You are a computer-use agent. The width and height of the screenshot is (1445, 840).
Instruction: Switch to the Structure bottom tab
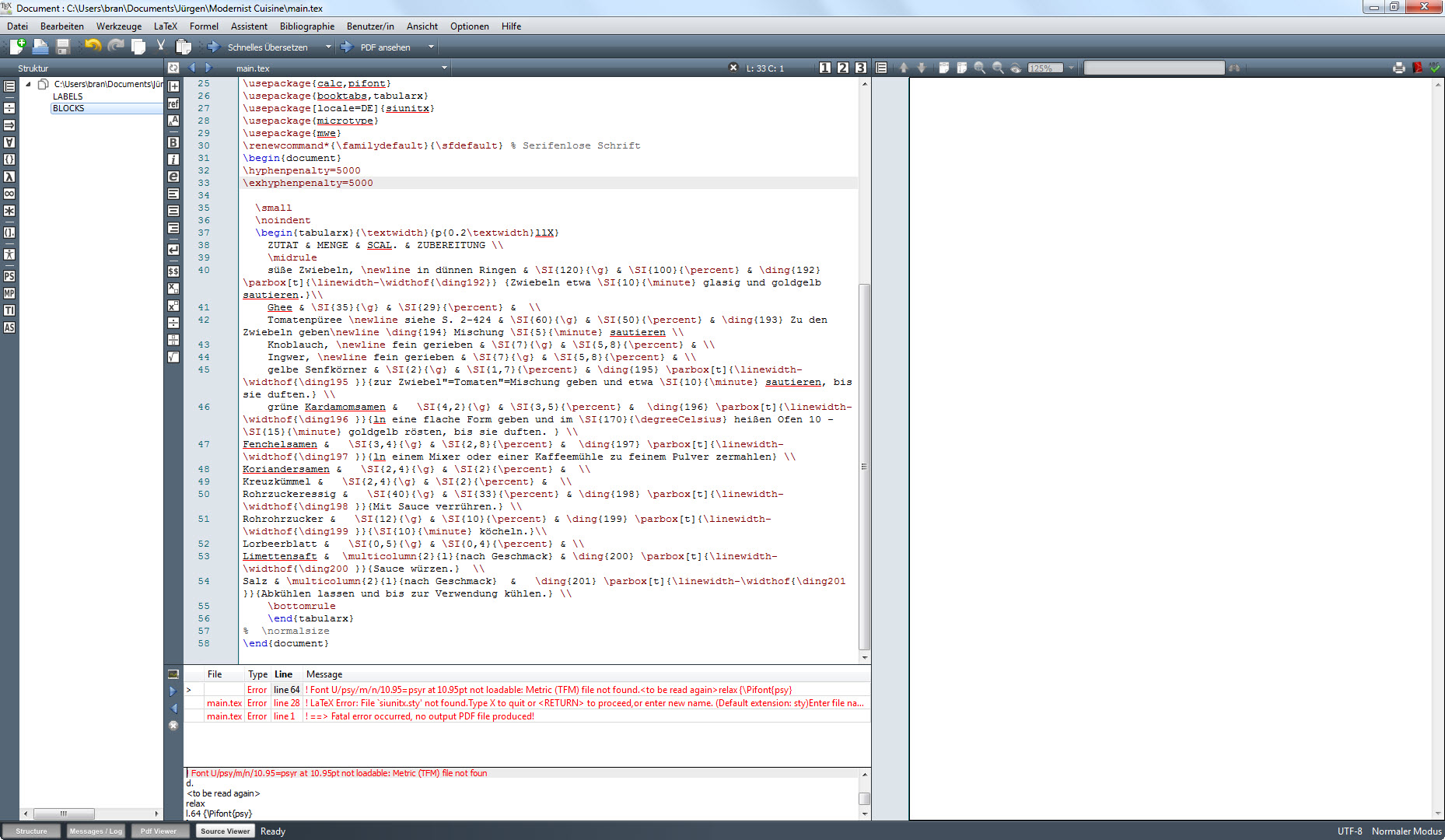pos(32,831)
